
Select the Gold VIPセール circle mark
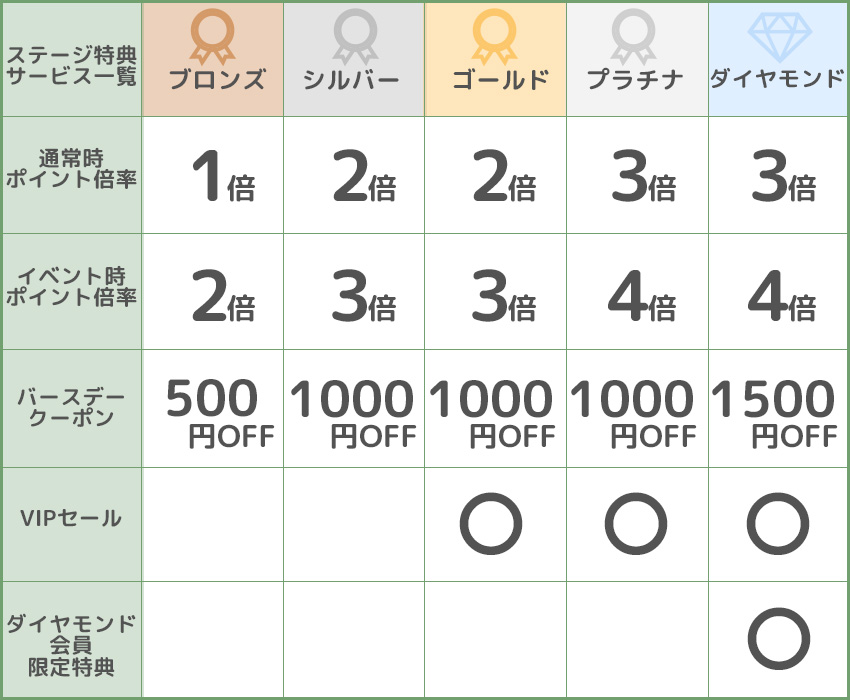pos(491,524)
